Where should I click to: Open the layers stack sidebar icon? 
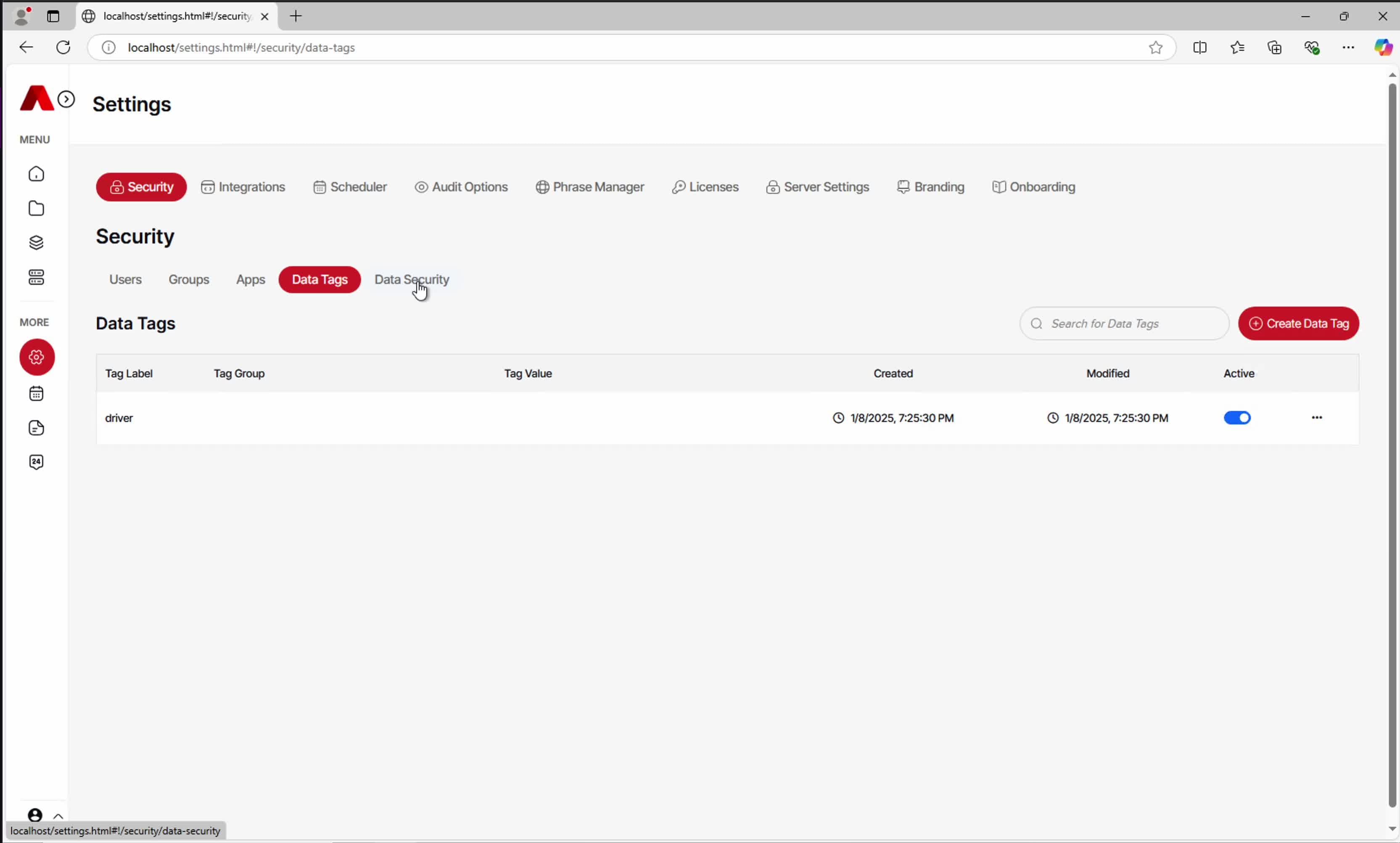(x=36, y=243)
